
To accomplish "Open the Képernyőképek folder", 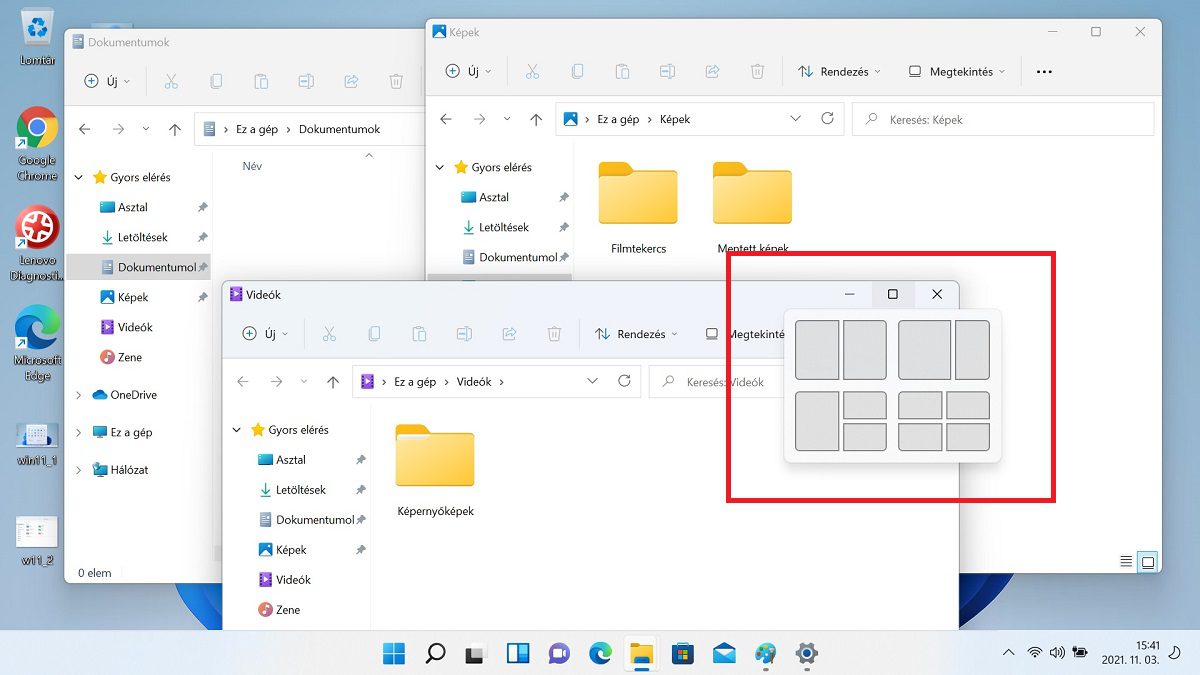I will pos(435,470).
